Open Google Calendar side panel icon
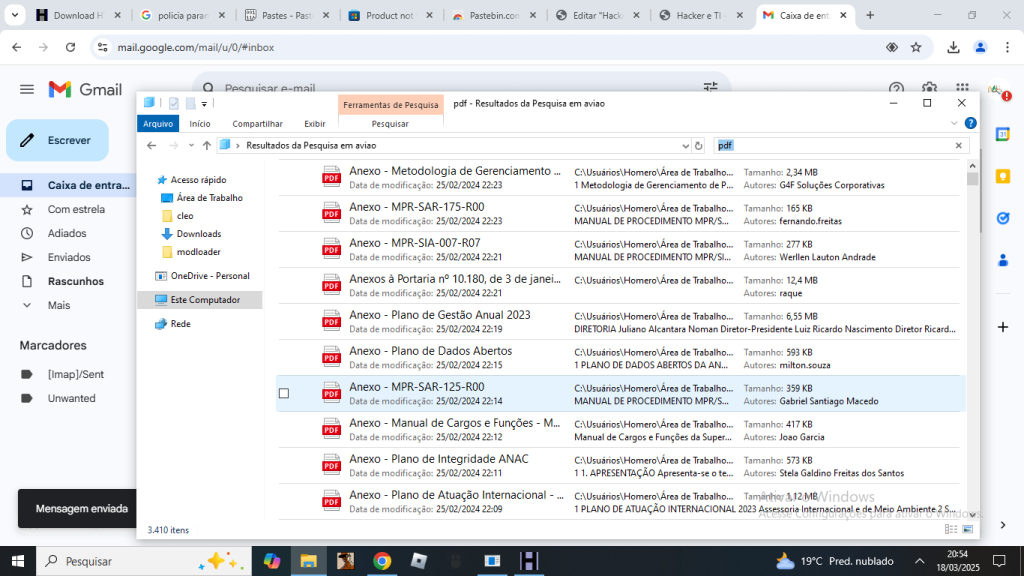Image resolution: width=1024 pixels, height=576 pixels. (x=1002, y=134)
